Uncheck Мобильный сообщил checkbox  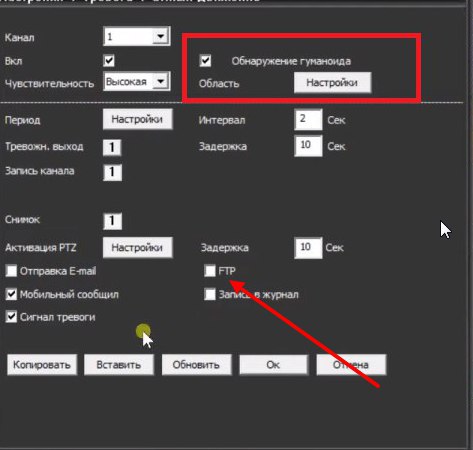tap(11, 294)
